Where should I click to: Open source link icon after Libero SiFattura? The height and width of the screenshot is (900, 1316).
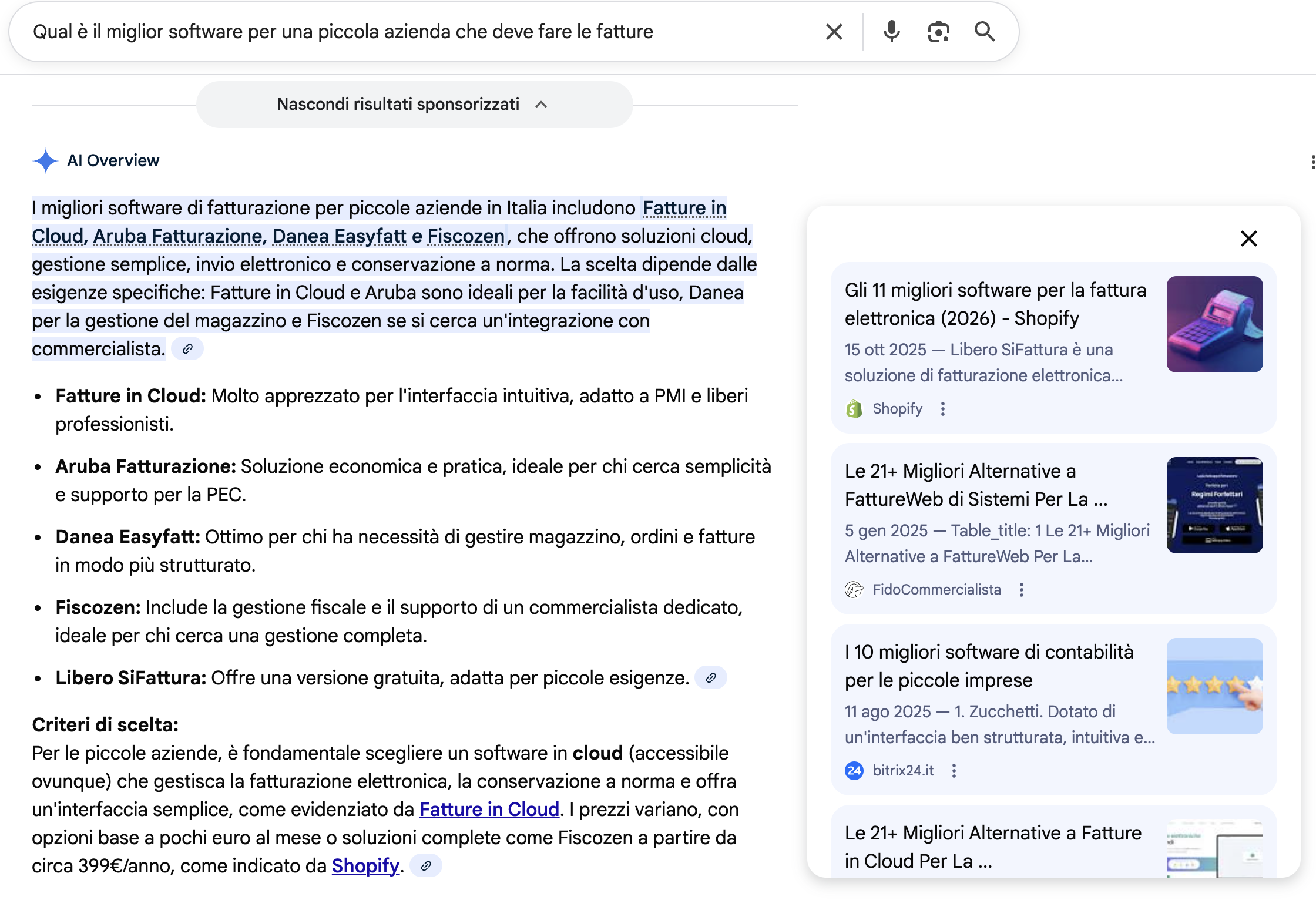tap(711, 678)
